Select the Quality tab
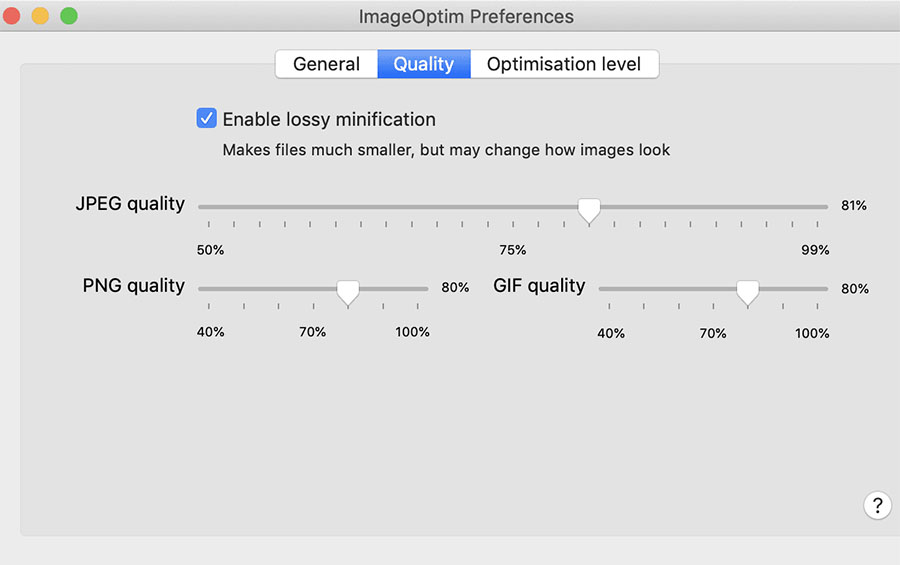900x565 pixels. [x=423, y=64]
